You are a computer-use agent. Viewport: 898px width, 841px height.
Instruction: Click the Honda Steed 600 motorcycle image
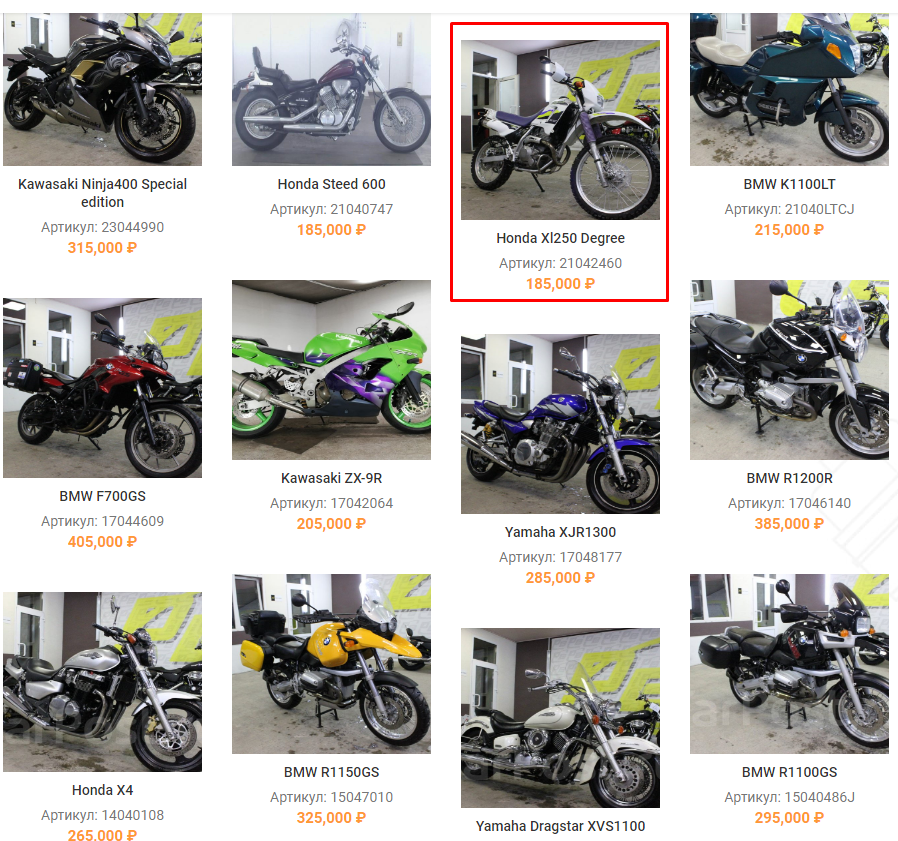coord(331,89)
